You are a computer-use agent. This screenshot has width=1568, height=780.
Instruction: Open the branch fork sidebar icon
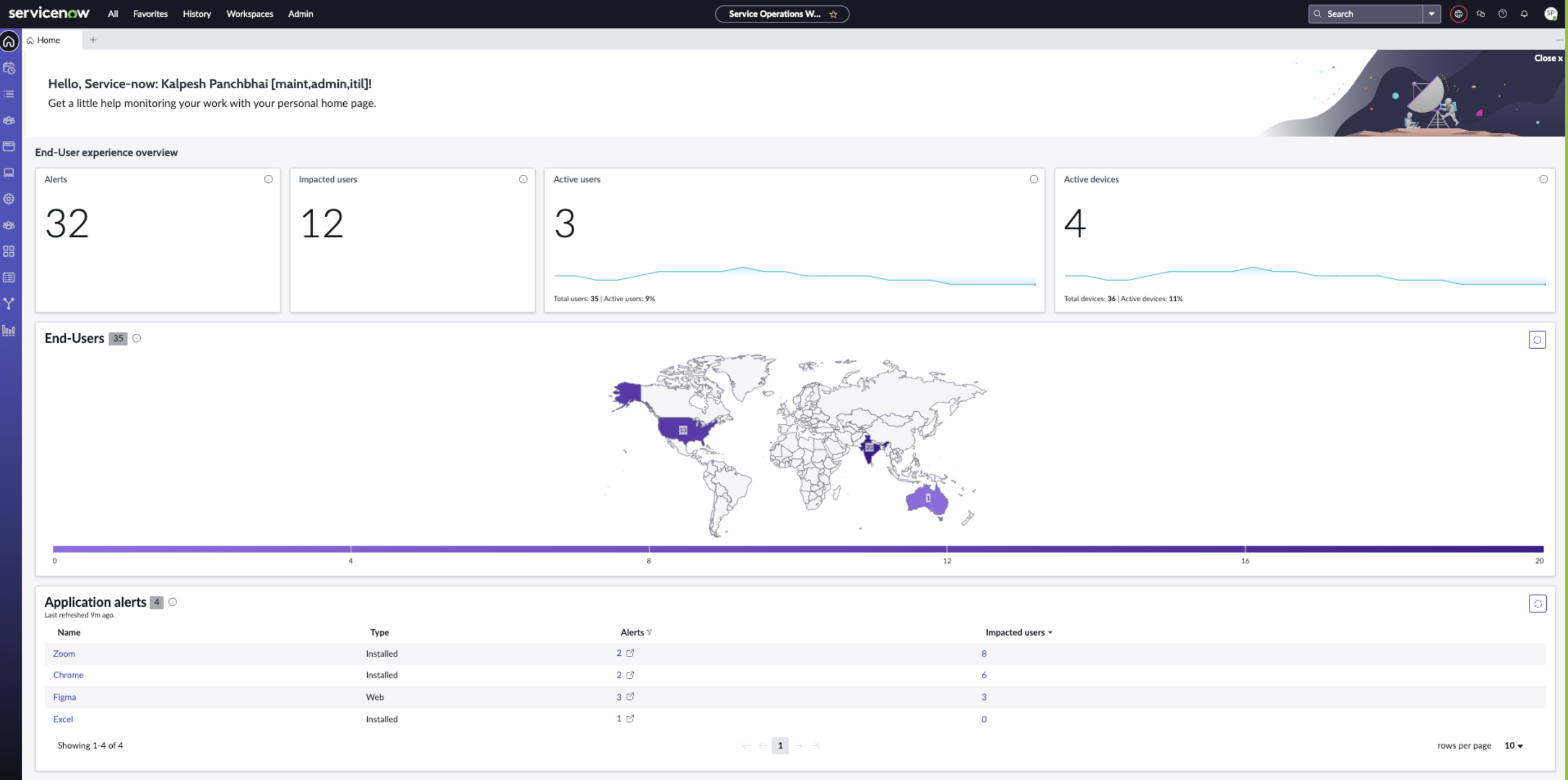pyautogui.click(x=9, y=303)
